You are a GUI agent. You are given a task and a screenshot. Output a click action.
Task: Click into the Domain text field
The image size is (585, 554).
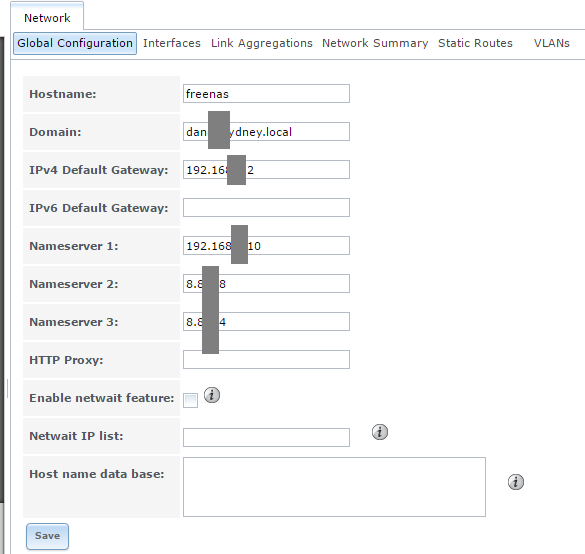266,132
